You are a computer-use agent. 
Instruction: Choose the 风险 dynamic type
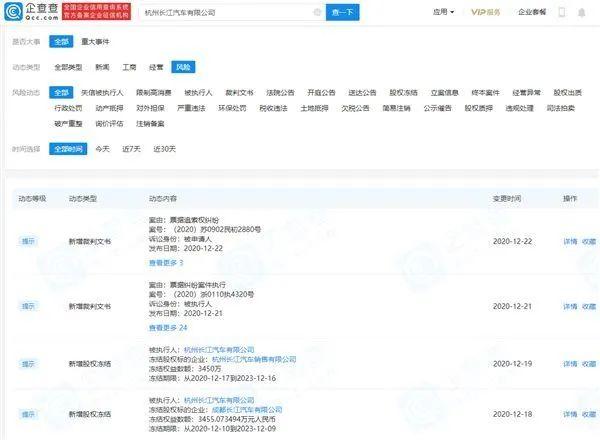pyautogui.click(x=183, y=67)
